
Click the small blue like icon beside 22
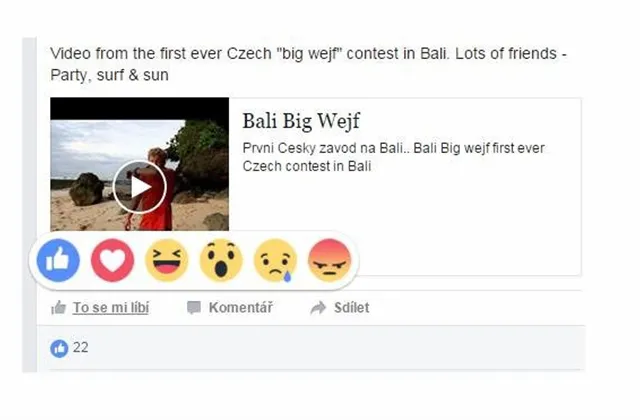(x=59, y=349)
